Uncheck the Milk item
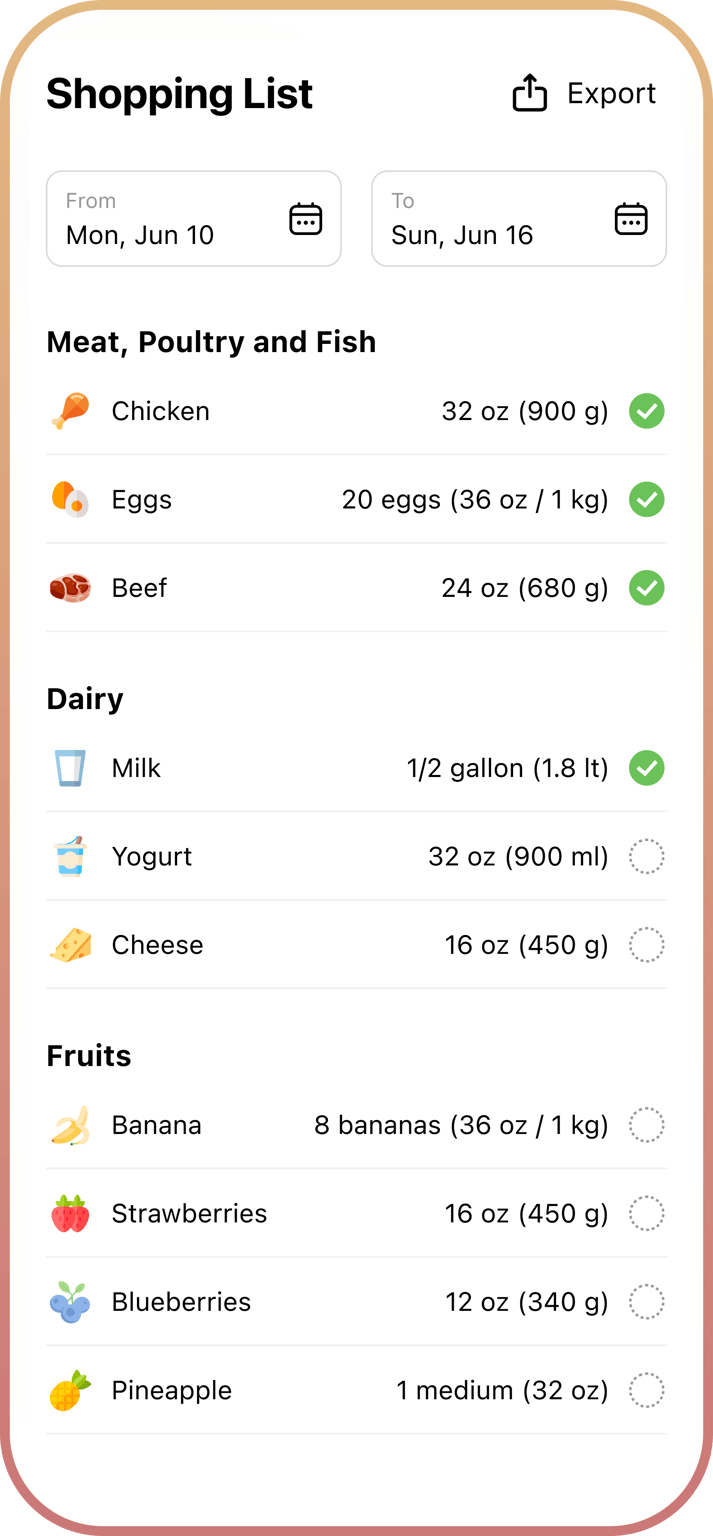This screenshot has width=713, height=1536. click(x=646, y=768)
